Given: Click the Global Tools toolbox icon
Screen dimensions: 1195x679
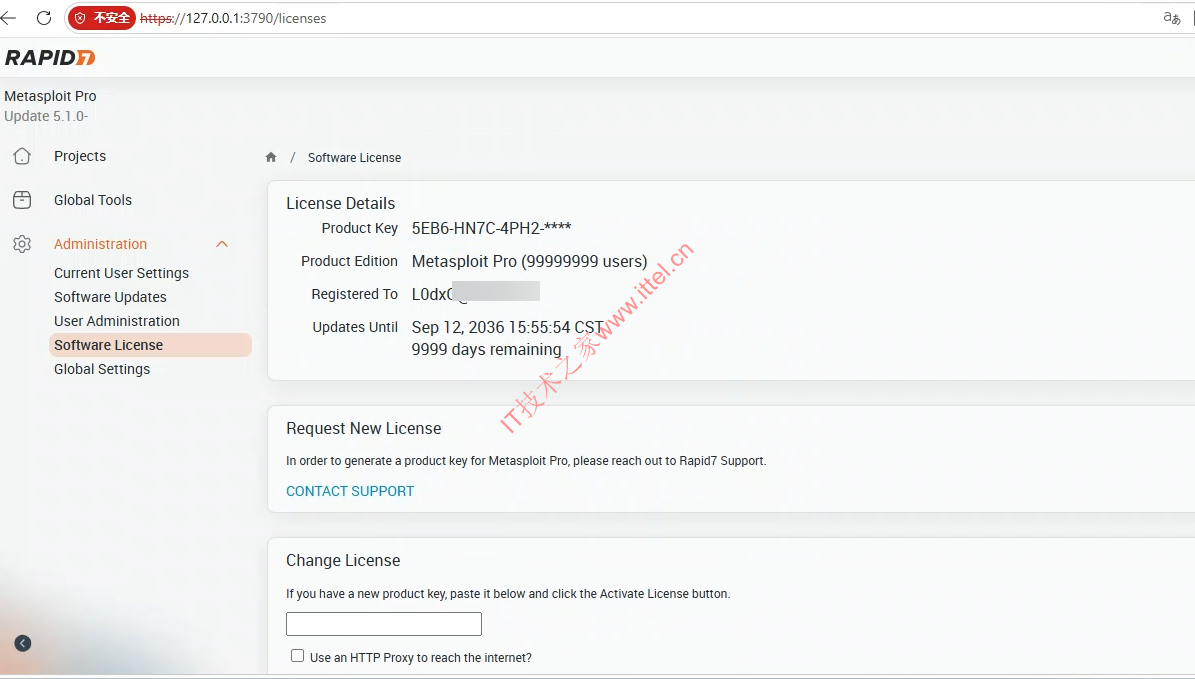Looking at the screenshot, I should click(x=22, y=200).
